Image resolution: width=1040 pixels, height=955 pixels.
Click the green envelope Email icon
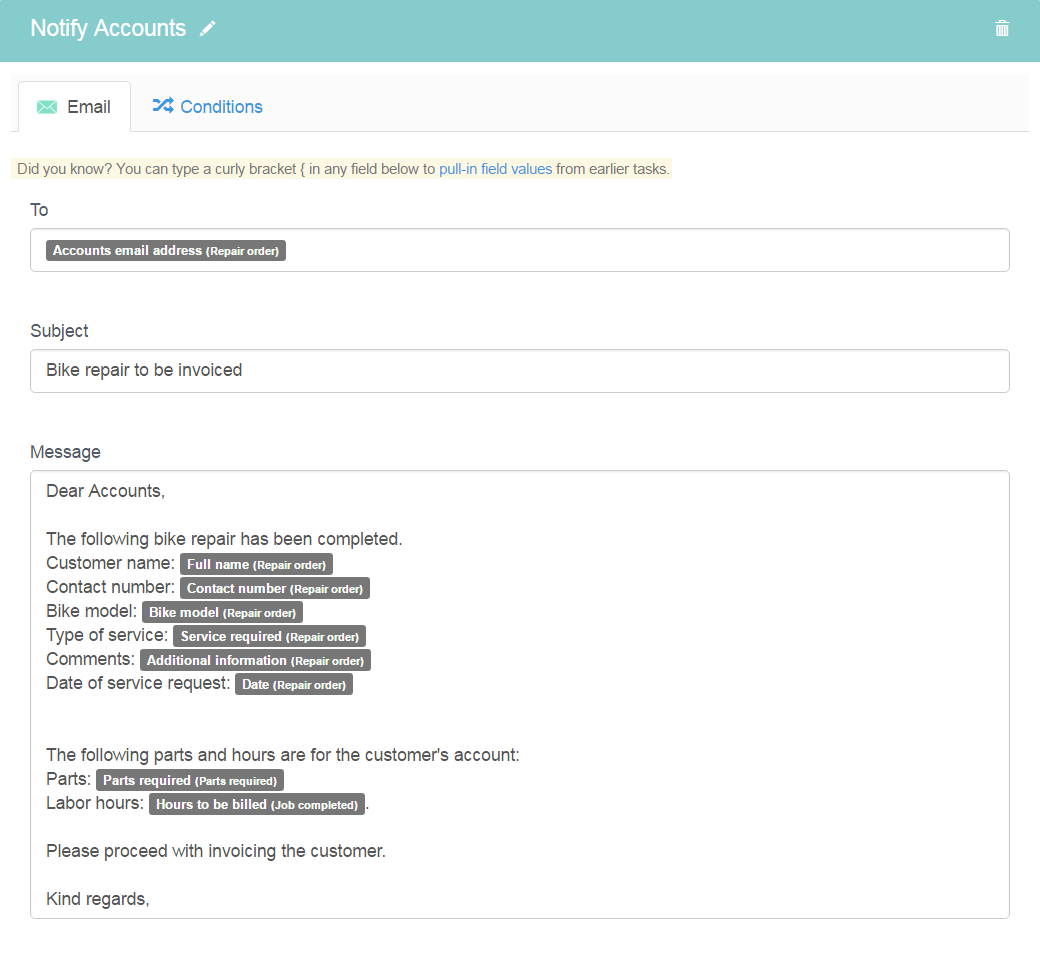[x=46, y=107]
